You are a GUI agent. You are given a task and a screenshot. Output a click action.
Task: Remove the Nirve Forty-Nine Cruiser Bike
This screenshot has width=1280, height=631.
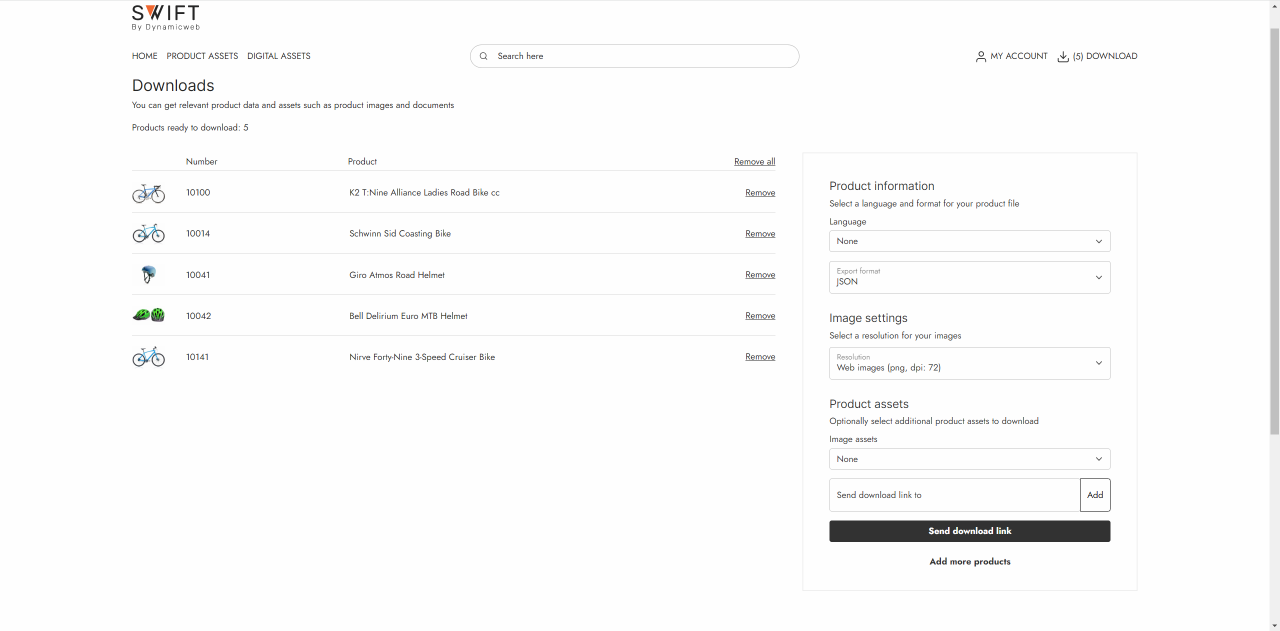[760, 357]
